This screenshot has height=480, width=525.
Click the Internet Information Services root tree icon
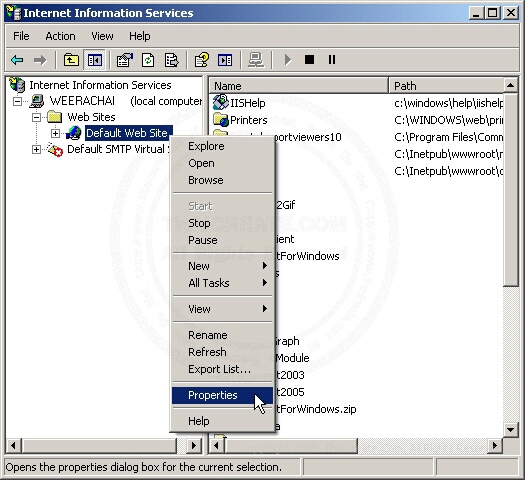point(17,85)
